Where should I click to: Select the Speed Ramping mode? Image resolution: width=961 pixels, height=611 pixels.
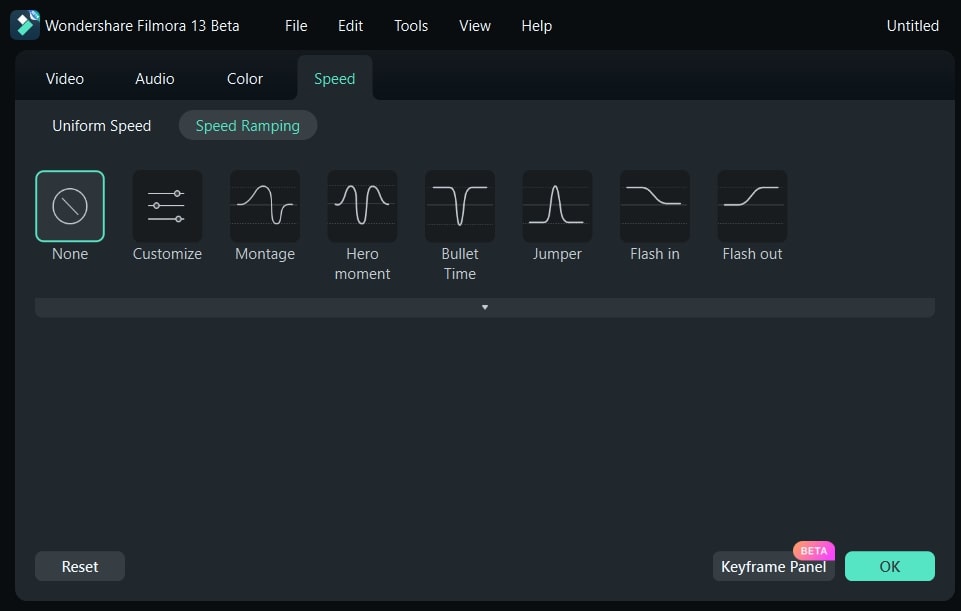tap(248, 126)
